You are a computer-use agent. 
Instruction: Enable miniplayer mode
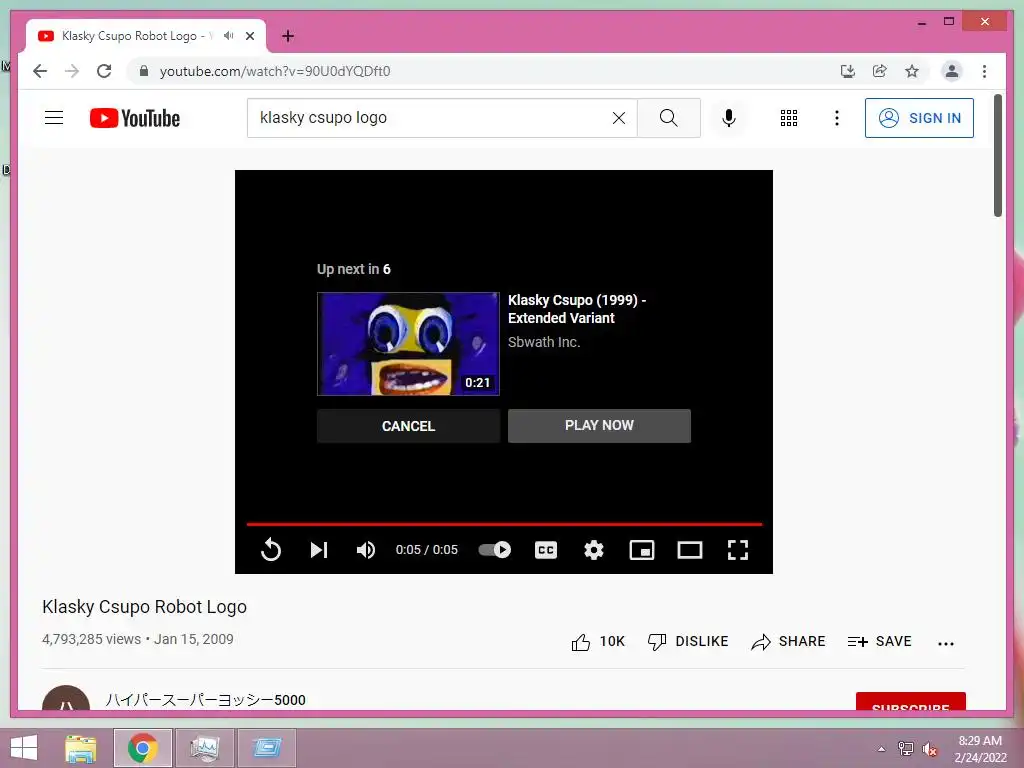[642, 550]
